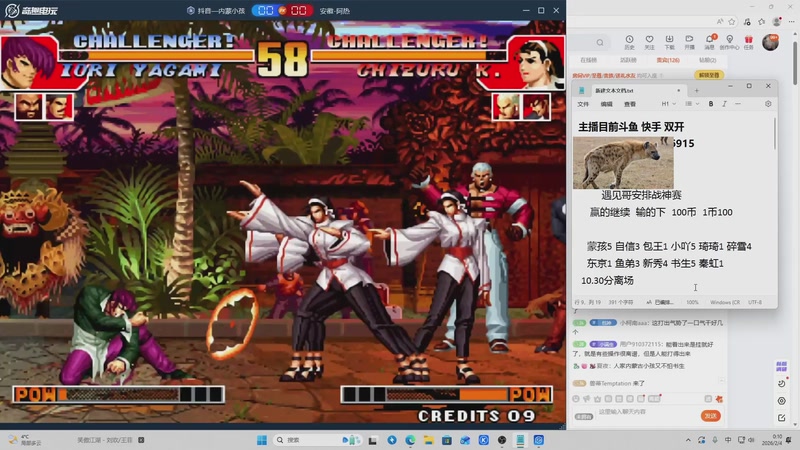Switch to the 贵宾(126) tab
Screen dimensions: 800x450
(668, 60)
